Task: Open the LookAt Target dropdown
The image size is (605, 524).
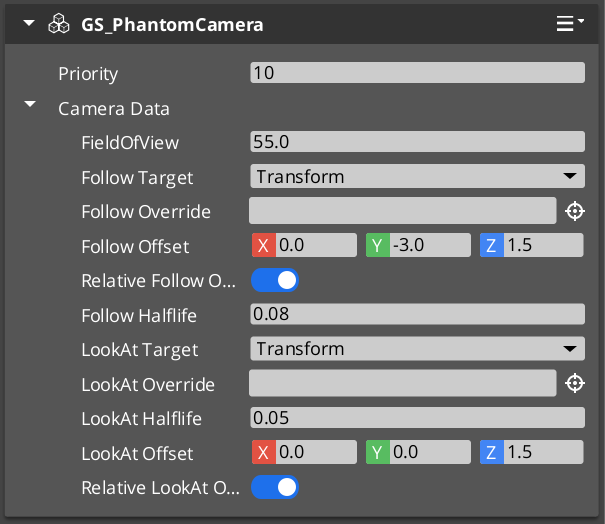Action: click(416, 349)
